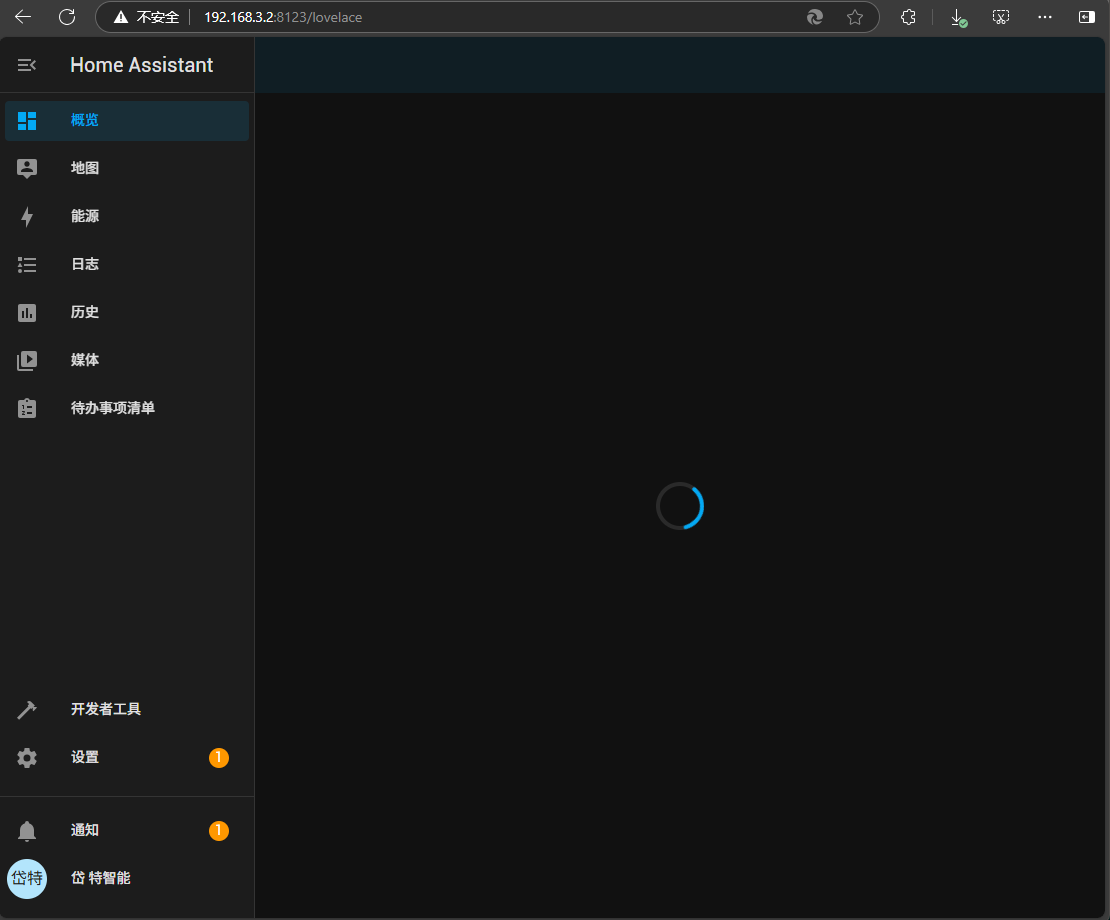Open the 日志 logbook list icon
Image resolution: width=1110 pixels, height=920 pixels.
[27, 265]
